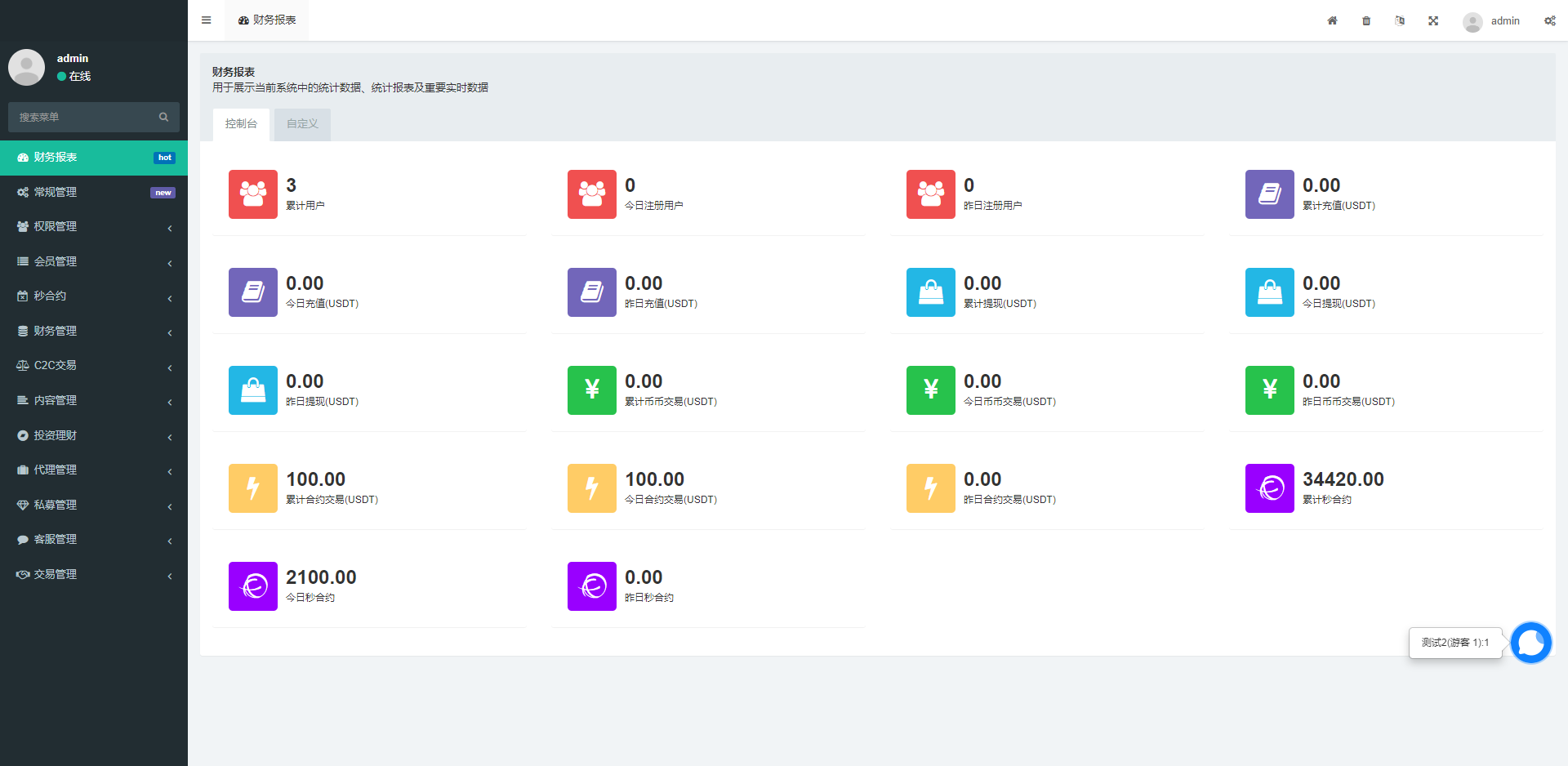The image size is (1568, 766).
Task: Click the red 累计用户 users icon
Action: point(253,194)
